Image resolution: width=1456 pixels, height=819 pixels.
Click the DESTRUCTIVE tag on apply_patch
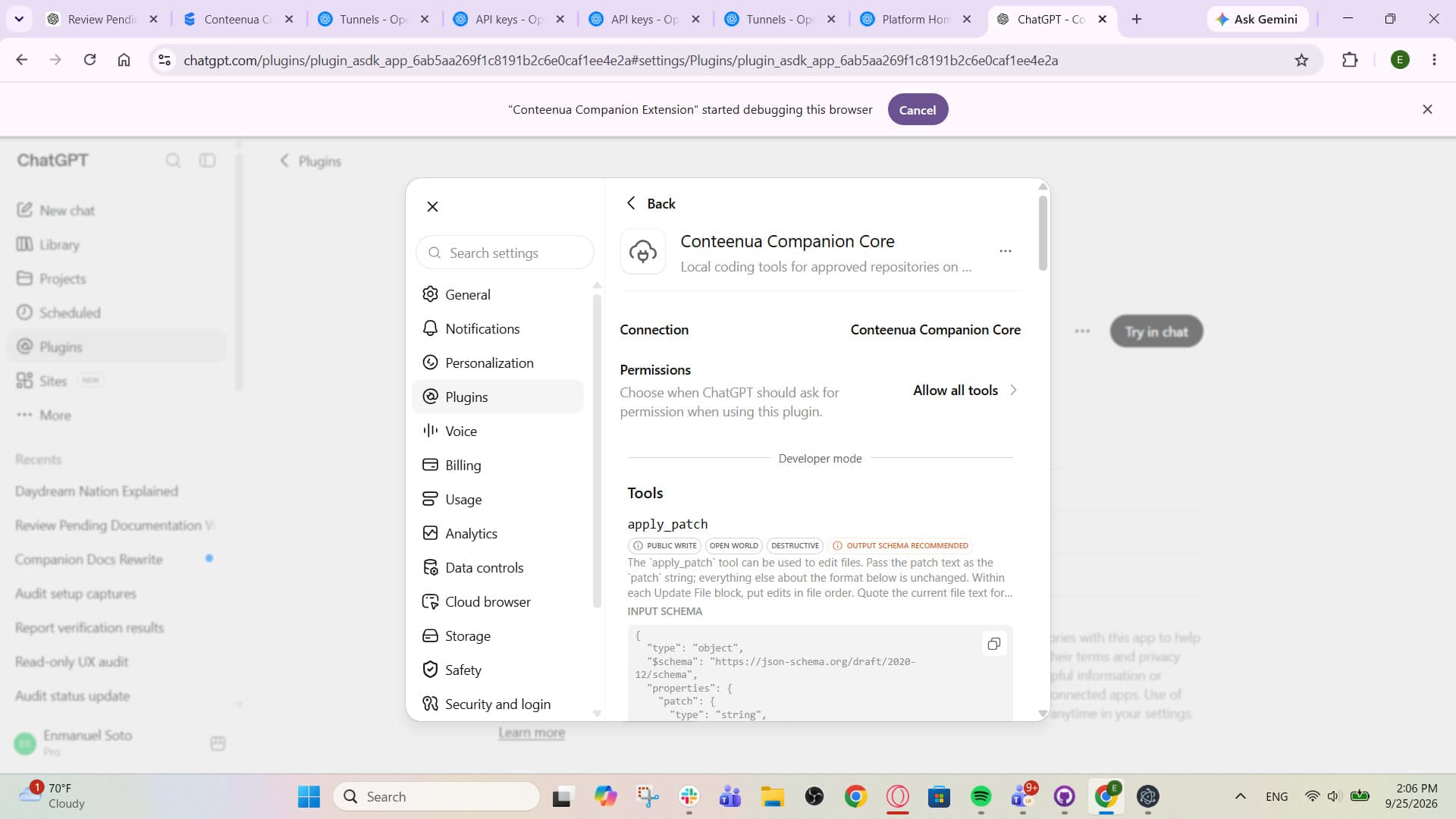pyautogui.click(x=795, y=545)
